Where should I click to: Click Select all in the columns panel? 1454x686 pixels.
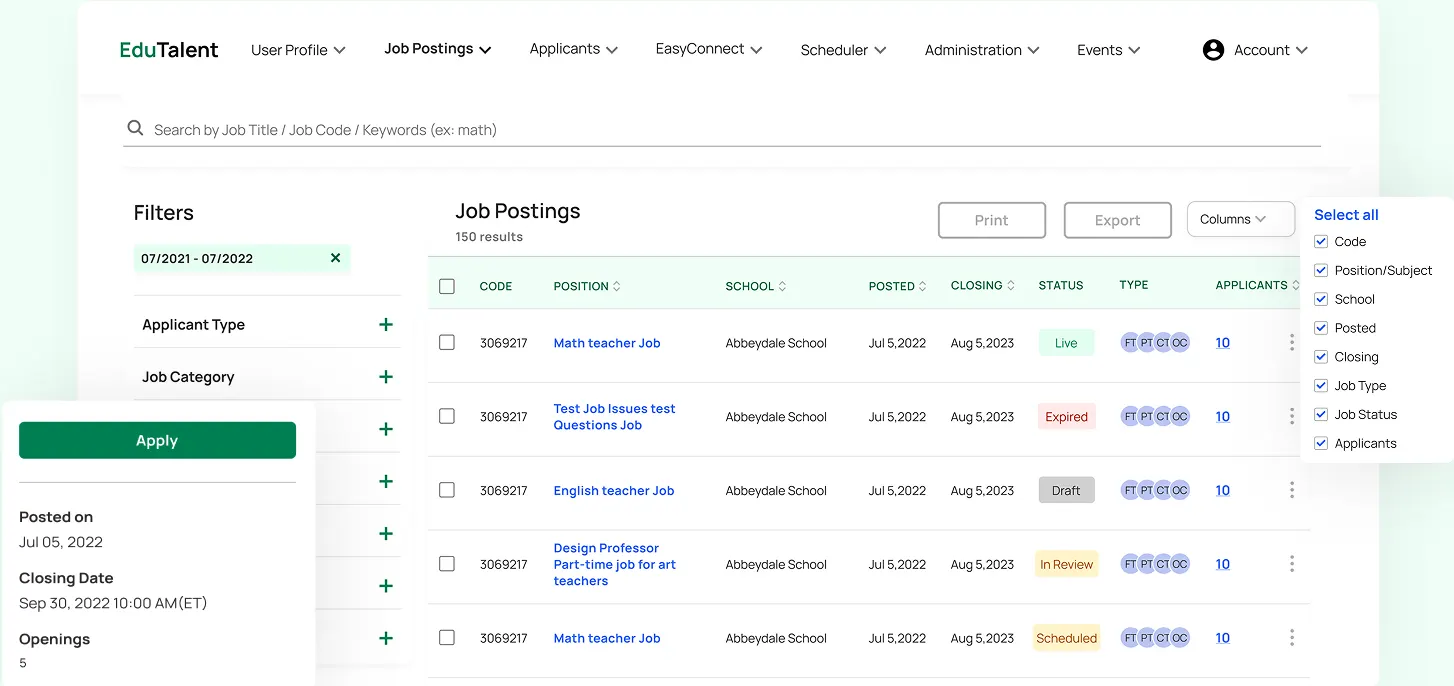(1346, 214)
